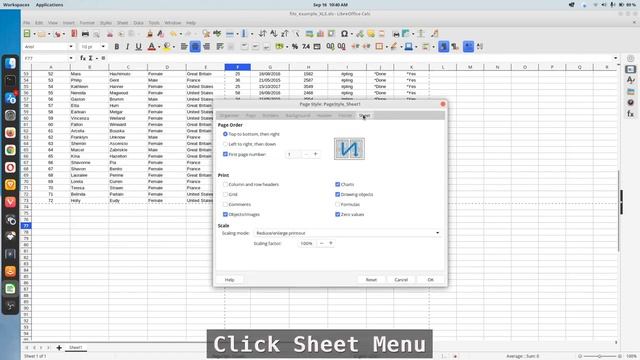Open the Print Preview icon
640x360 pixels.
click(x=97, y=33)
